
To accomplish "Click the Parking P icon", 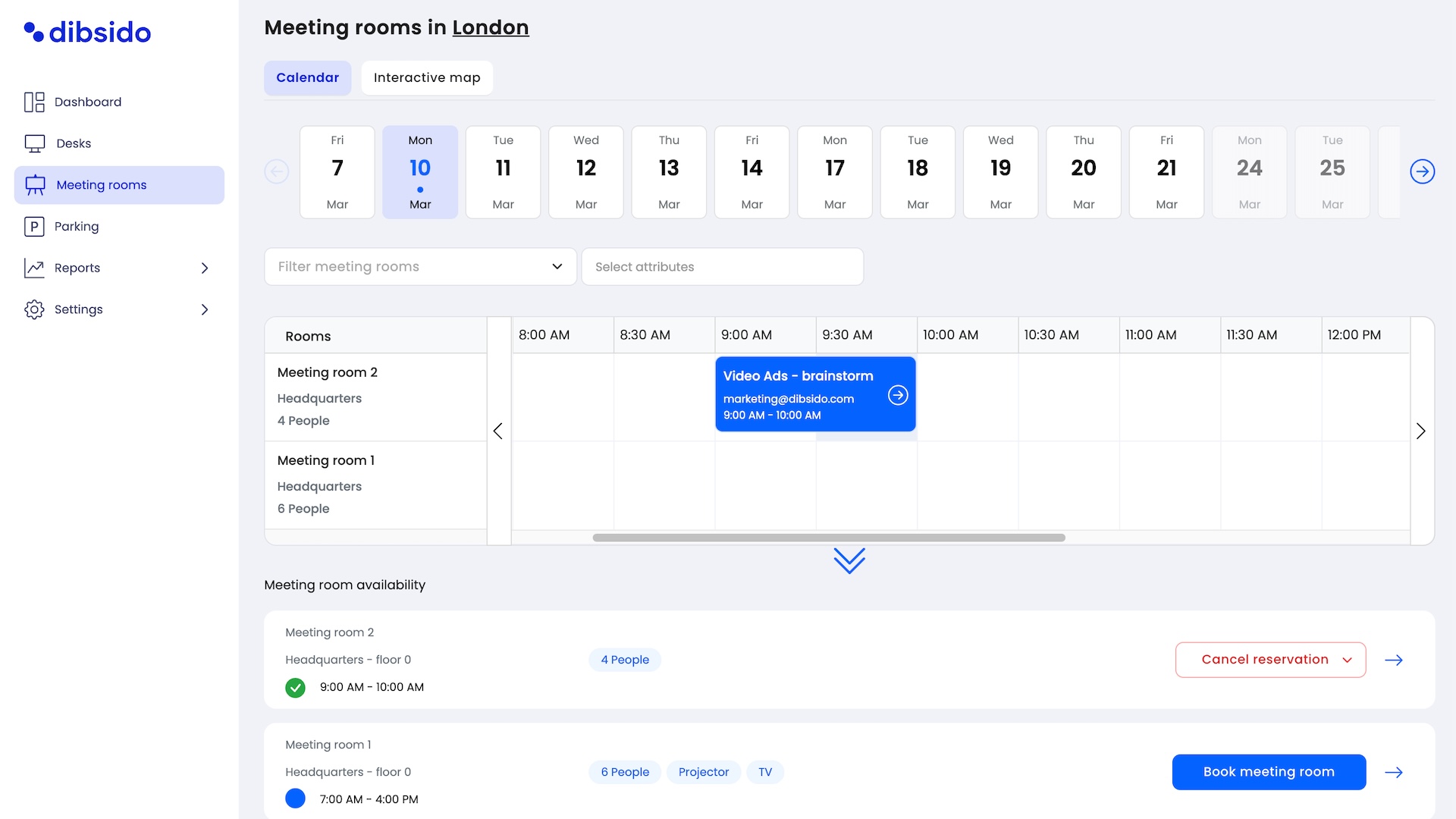I will pos(34,226).
